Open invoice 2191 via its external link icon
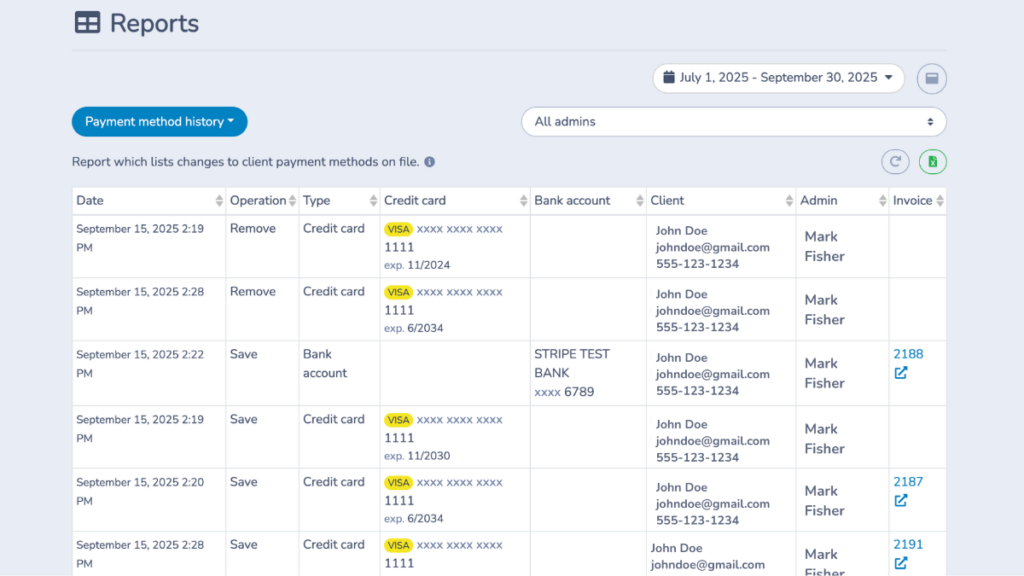This screenshot has height=576, width=1024. pyautogui.click(x=902, y=563)
